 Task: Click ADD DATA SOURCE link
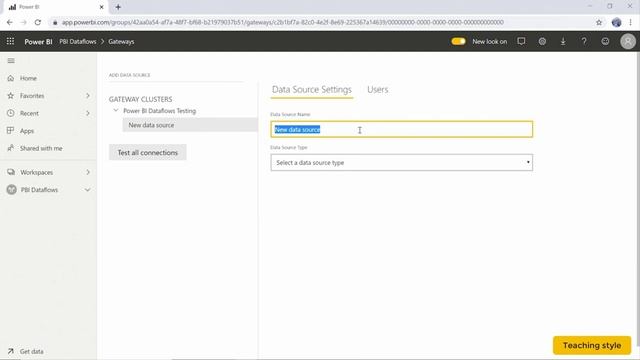click(x=129, y=75)
